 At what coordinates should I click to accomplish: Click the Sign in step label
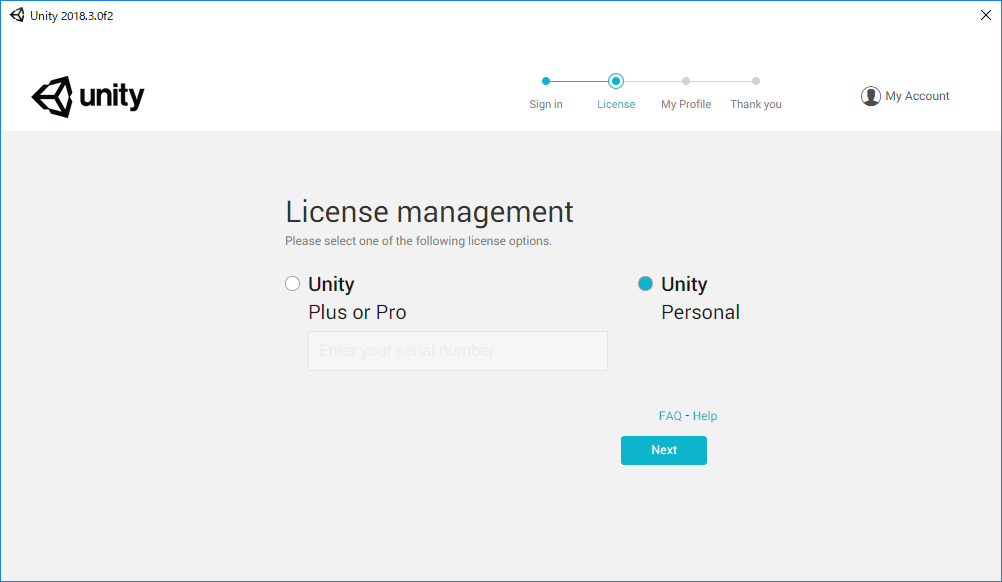point(545,104)
